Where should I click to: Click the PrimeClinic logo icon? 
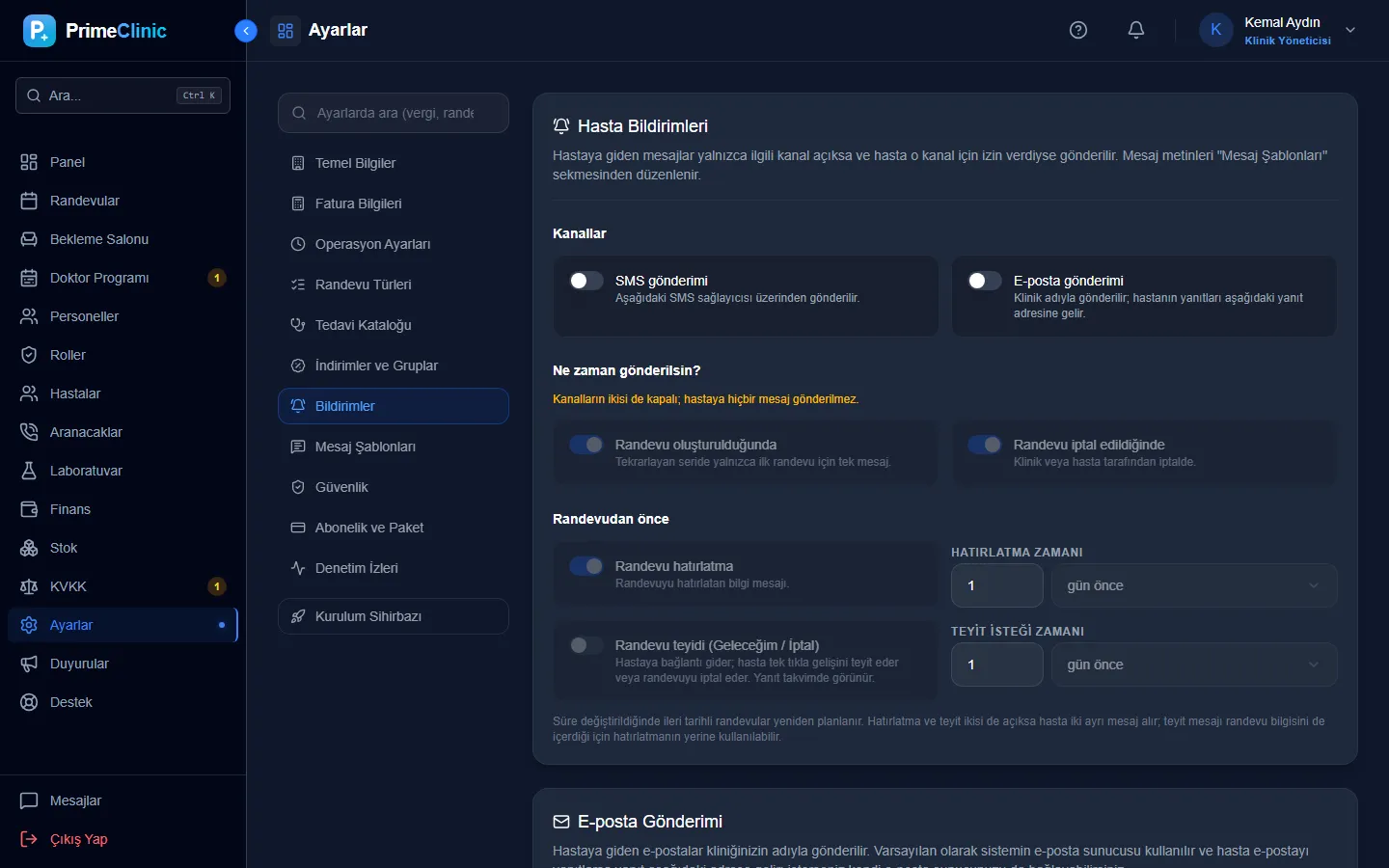(40, 31)
